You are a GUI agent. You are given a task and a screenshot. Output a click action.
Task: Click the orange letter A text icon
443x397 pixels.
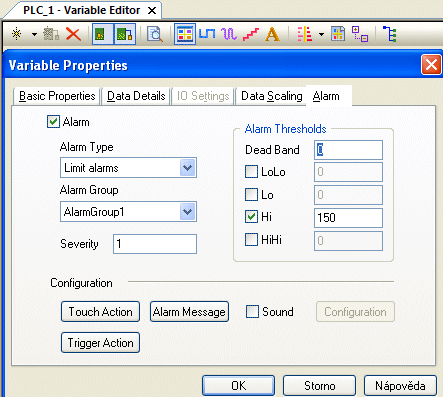pyautogui.click(x=272, y=34)
